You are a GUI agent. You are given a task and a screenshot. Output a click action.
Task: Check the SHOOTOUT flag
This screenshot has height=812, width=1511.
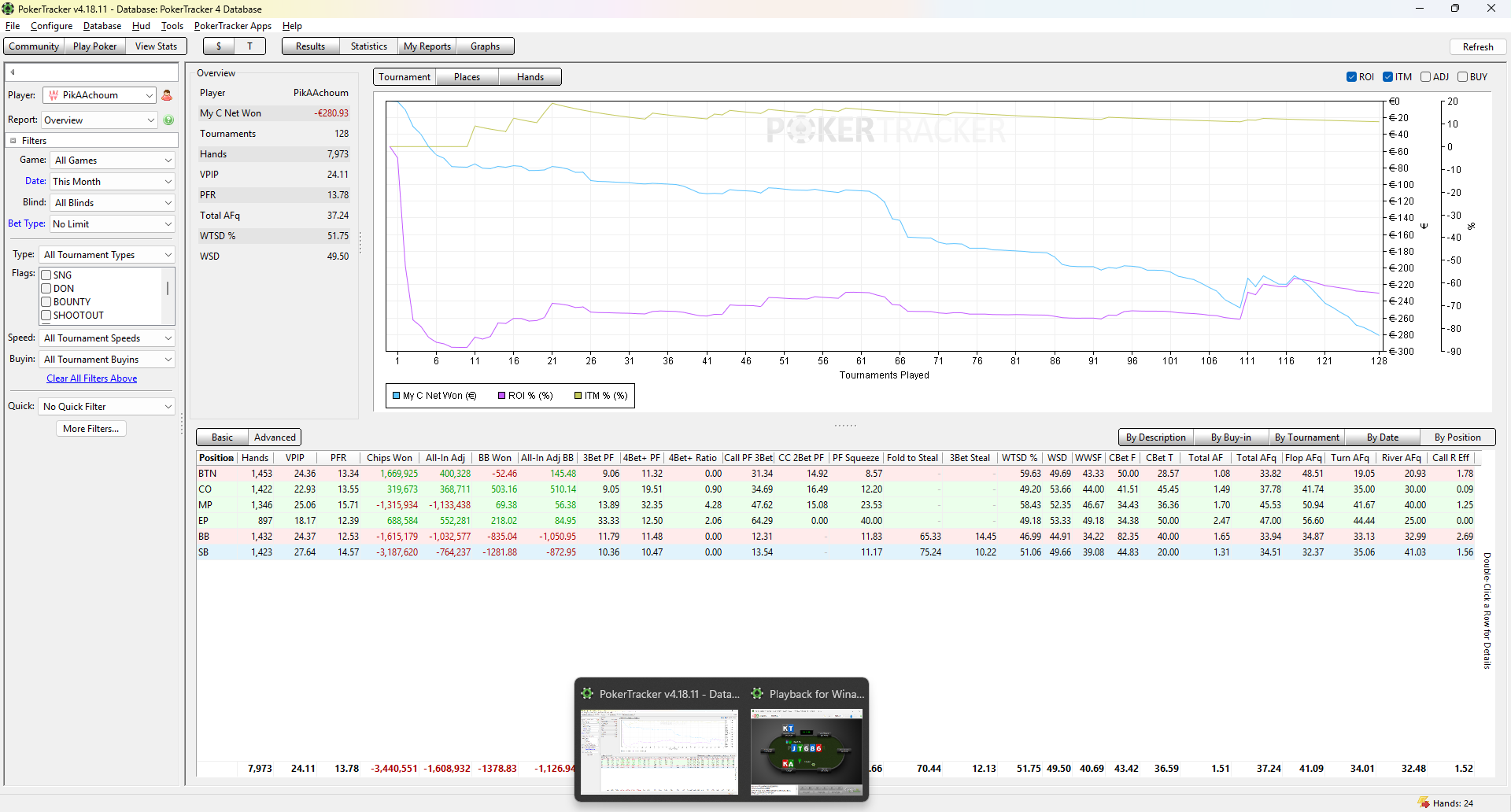click(x=46, y=316)
